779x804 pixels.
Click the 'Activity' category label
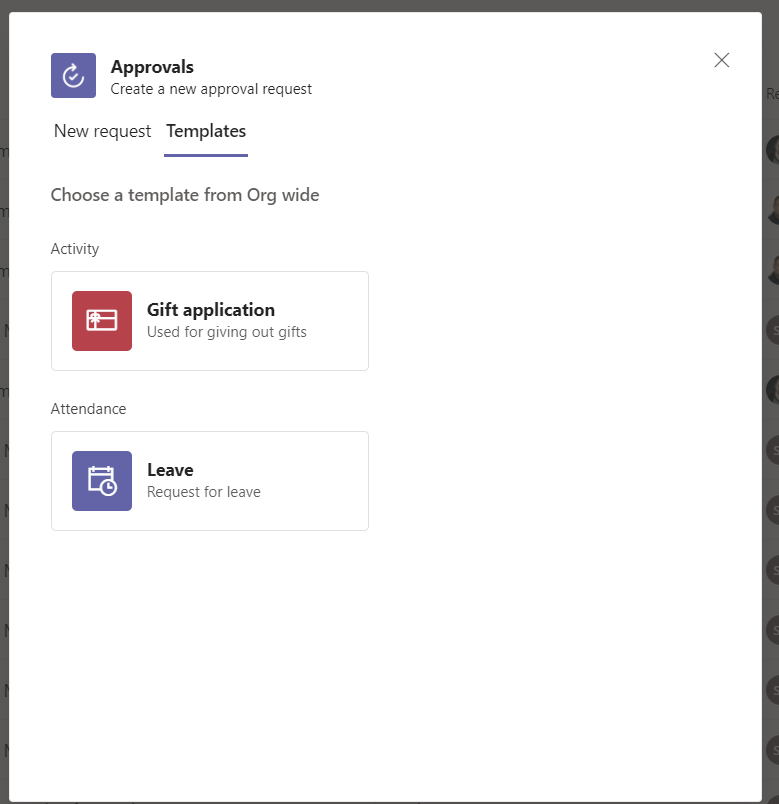pos(75,249)
